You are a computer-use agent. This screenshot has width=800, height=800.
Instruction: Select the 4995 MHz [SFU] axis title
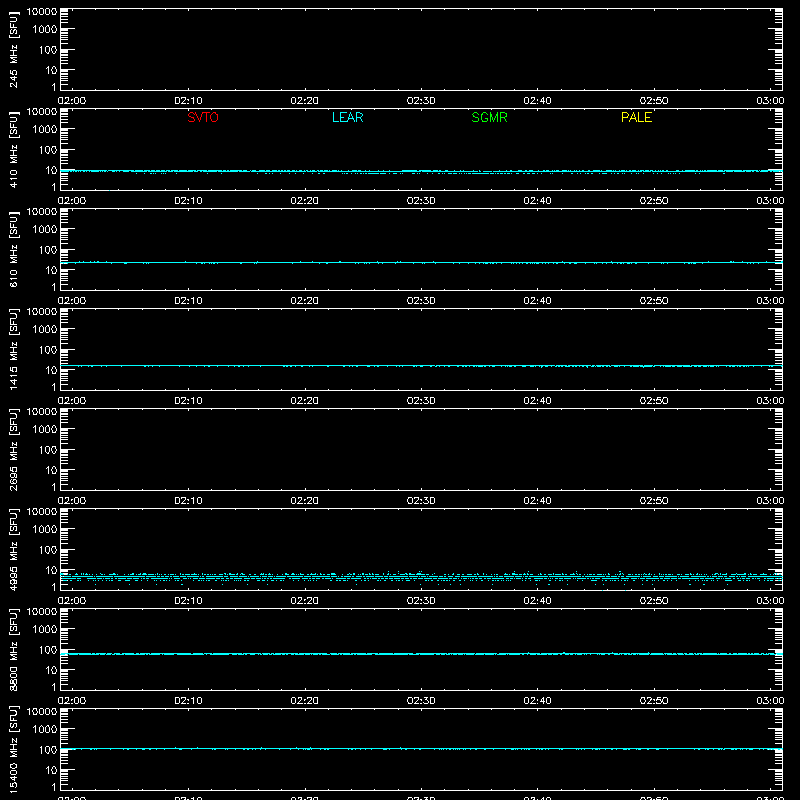click(13, 549)
